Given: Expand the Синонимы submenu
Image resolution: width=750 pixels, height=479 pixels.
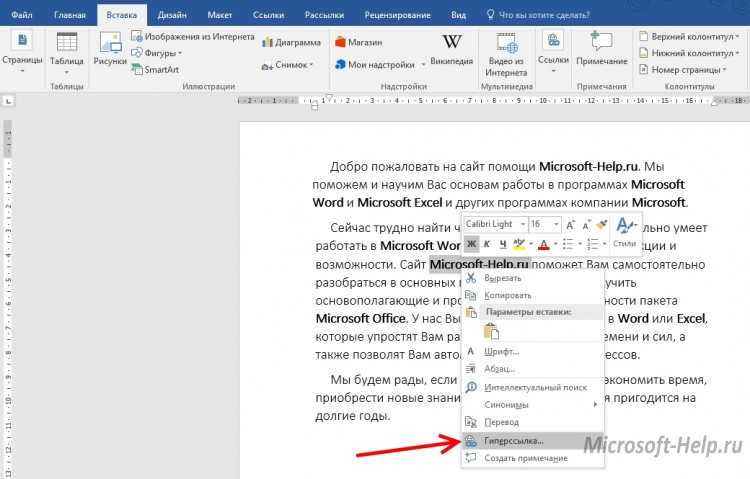Looking at the screenshot, I should point(533,405).
